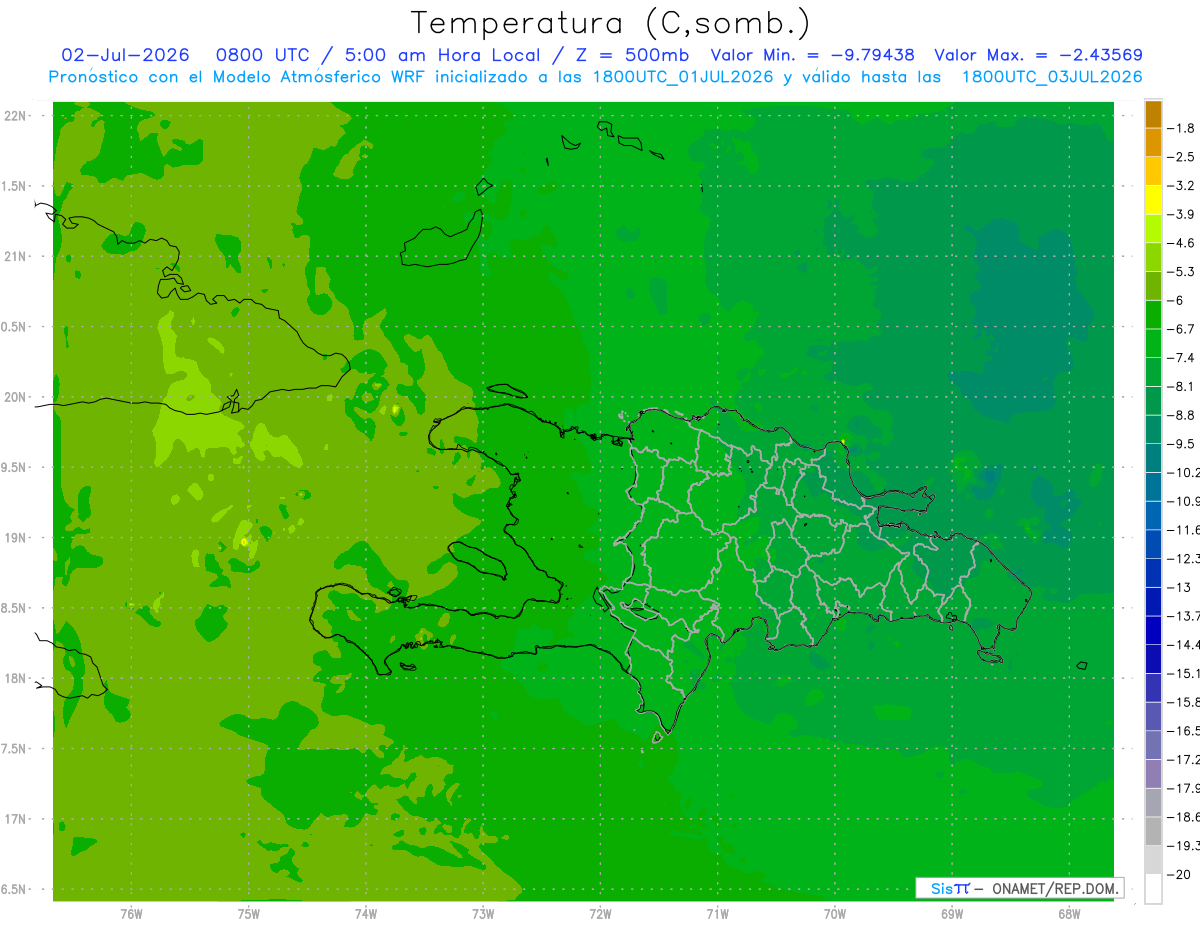Viewport: 1200px width, 927px height.
Task: Click the '-13' legend value
Action: [1178, 587]
